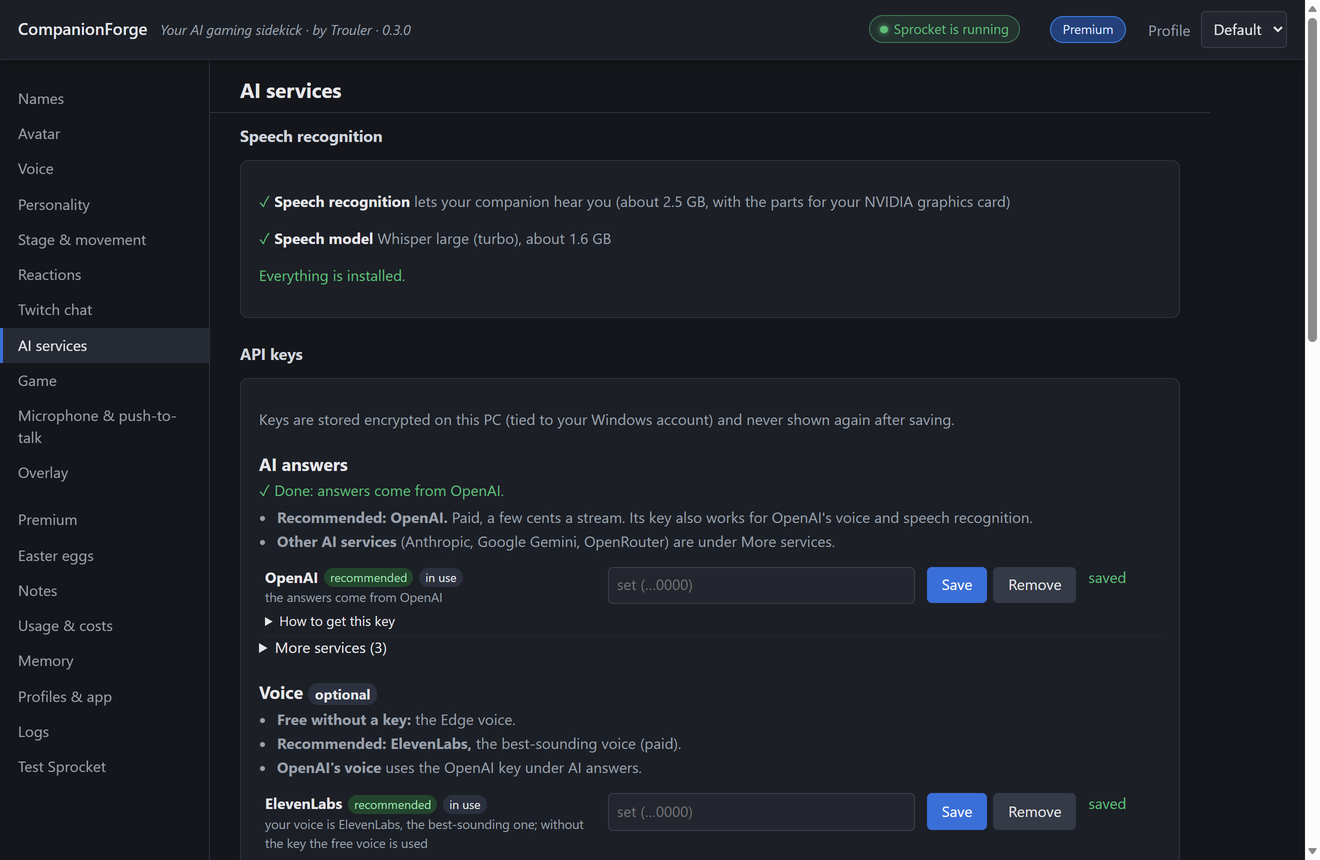Image resolution: width=1320 pixels, height=860 pixels.
Task: Click the 'Everything is installed.' status text
Action: click(332, 276)
